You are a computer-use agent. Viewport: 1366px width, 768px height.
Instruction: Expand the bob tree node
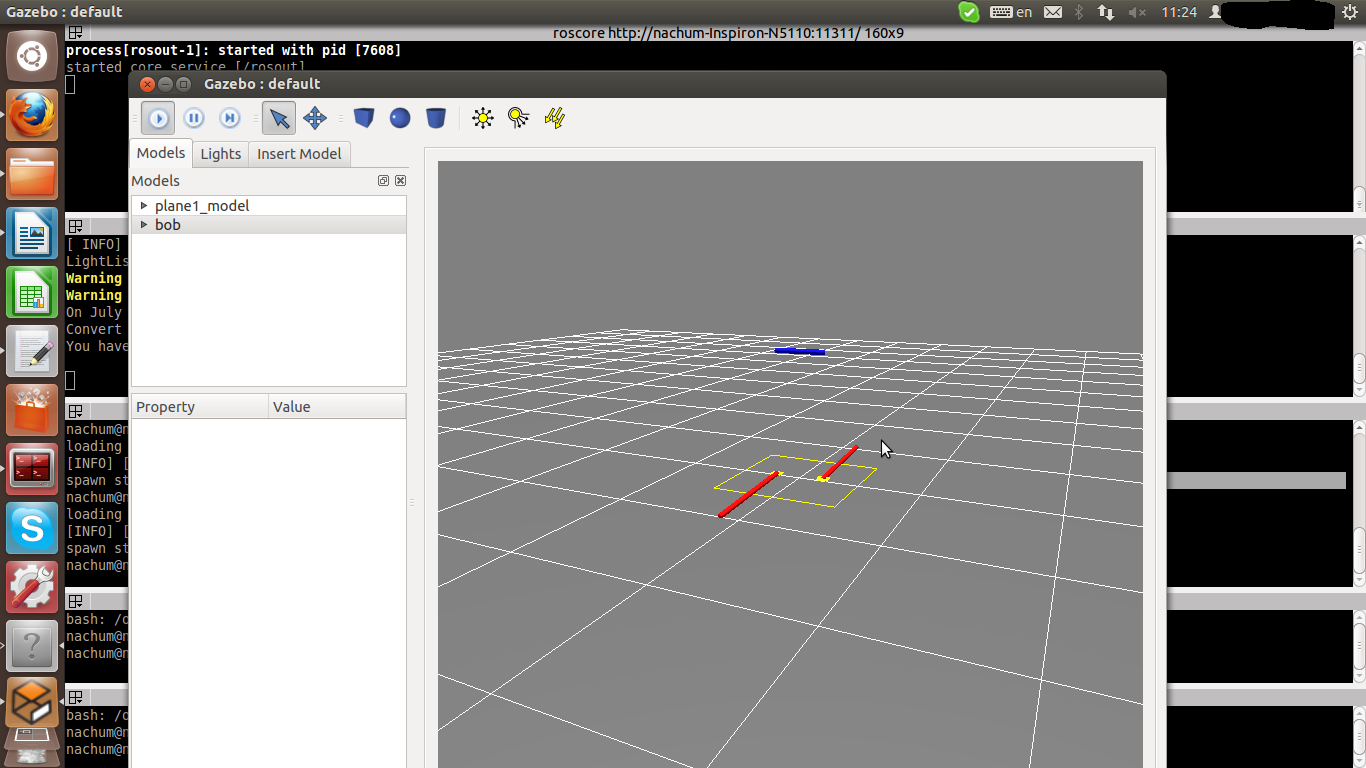[144, 225]
